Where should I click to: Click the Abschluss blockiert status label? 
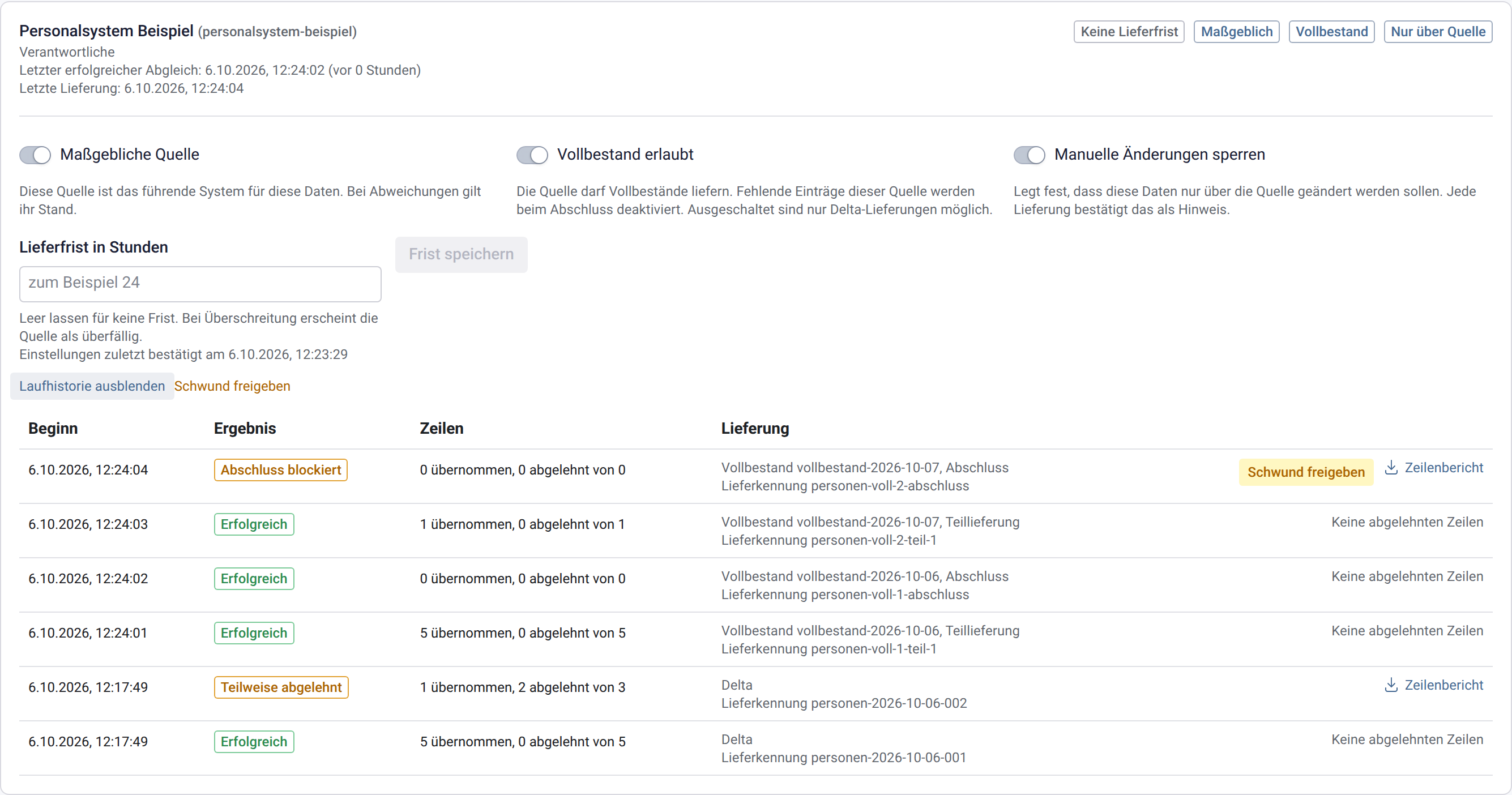coord(280,470)
